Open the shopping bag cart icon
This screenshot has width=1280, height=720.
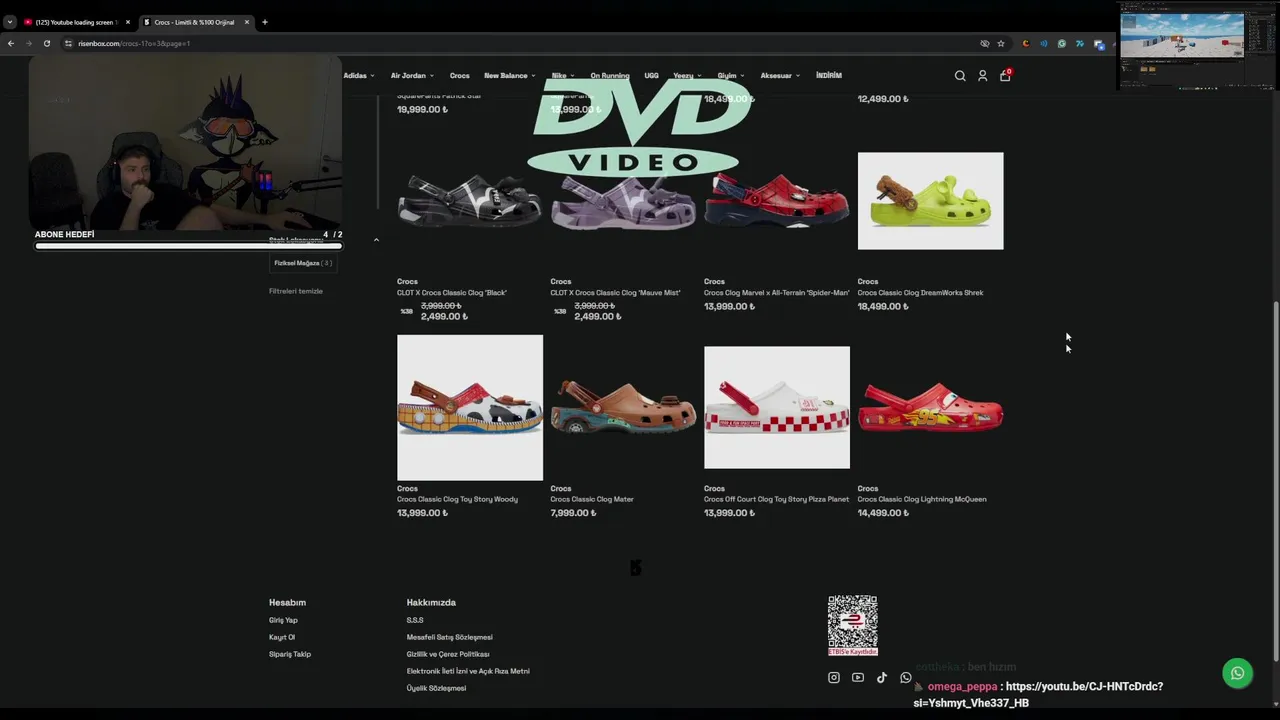coord(1005,76)
